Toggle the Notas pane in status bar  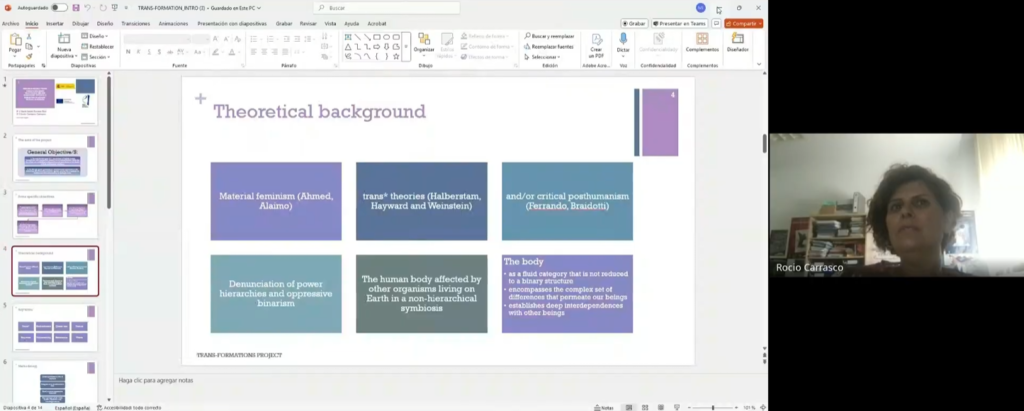(603, 407)
